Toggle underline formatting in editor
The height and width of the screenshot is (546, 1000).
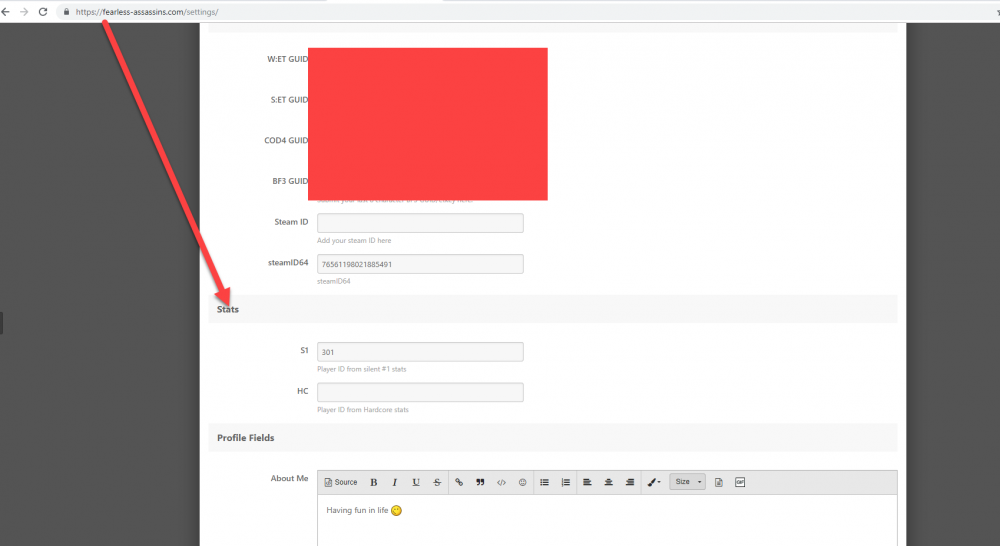click(416, 482)
